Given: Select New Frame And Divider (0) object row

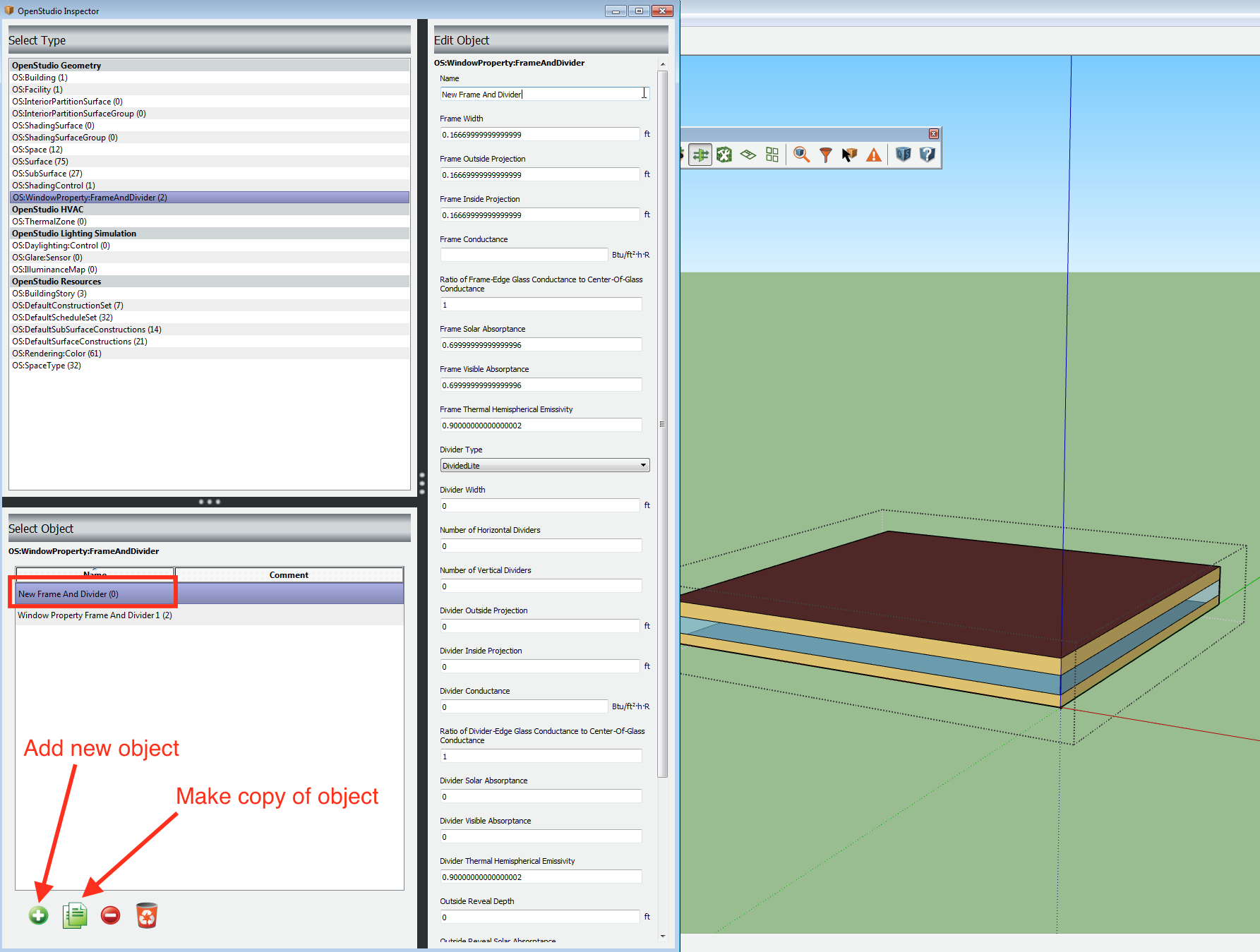Looking at the screenshot, I should tap(209, 594).
